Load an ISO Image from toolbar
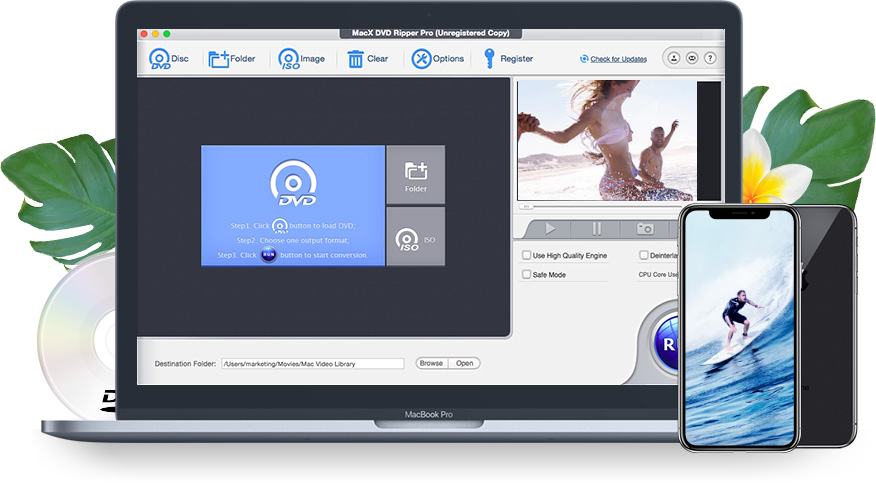876x483 pixels. click(301, 59)
